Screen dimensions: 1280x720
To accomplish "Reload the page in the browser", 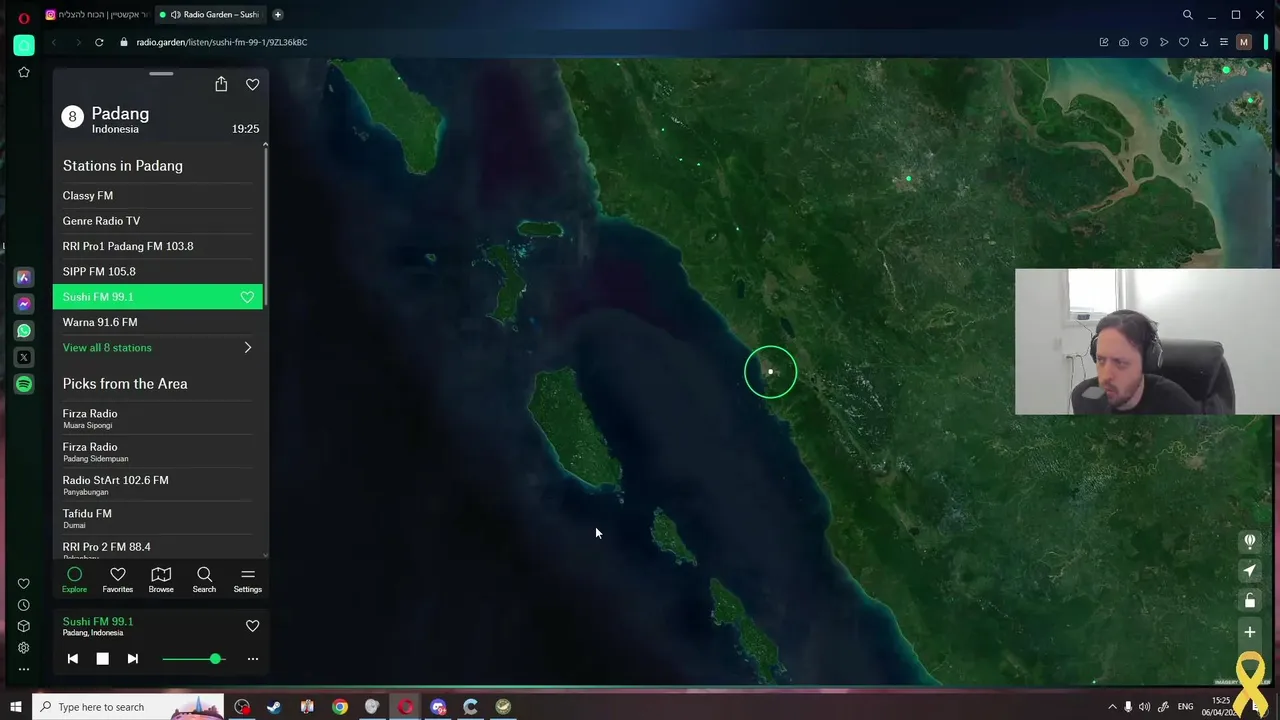I will tap(99, 42).
